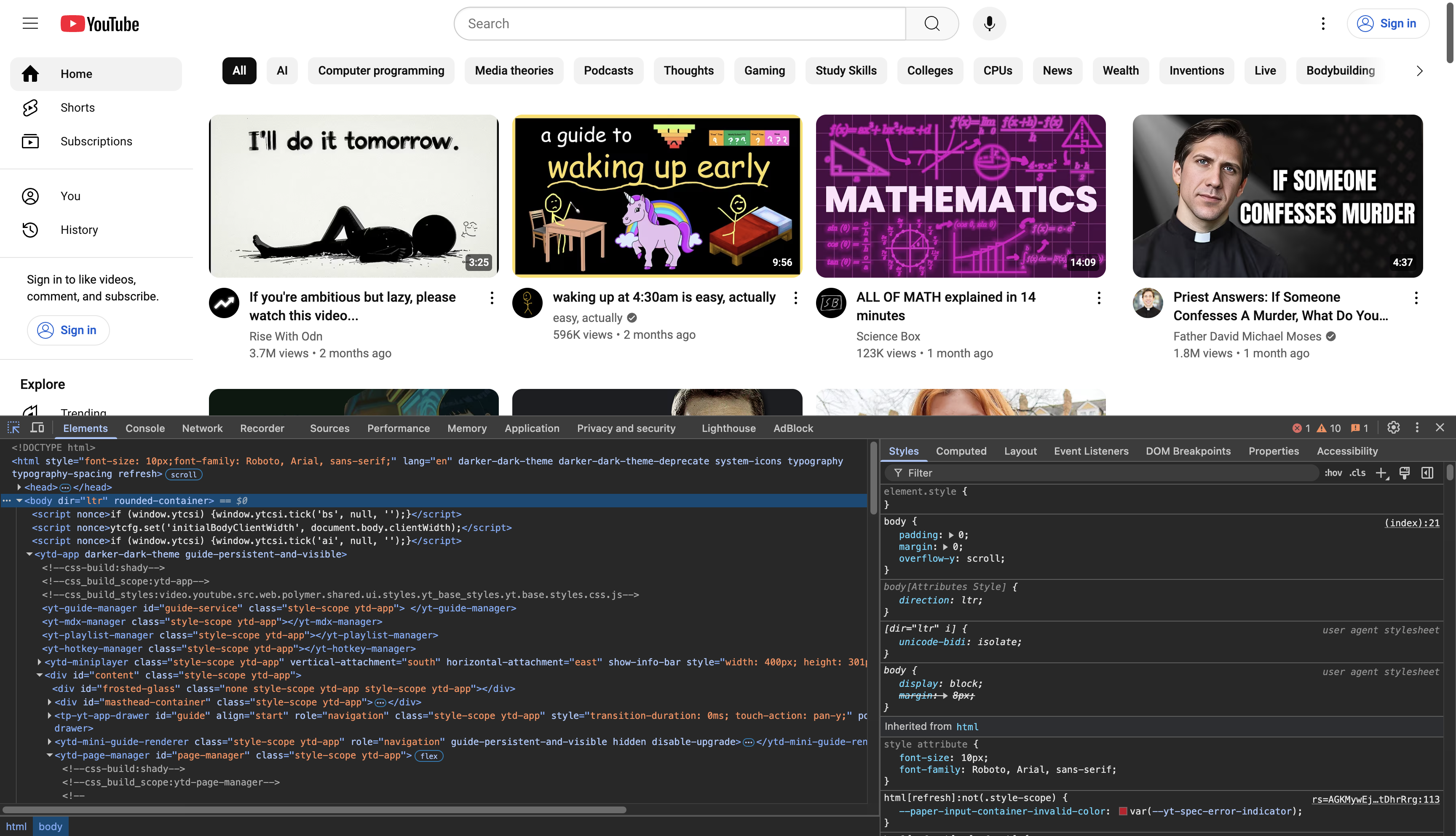1456x836 pixels.
Task: Toggle rendering emulations paintbrush icon
Action: [1404, 473]
